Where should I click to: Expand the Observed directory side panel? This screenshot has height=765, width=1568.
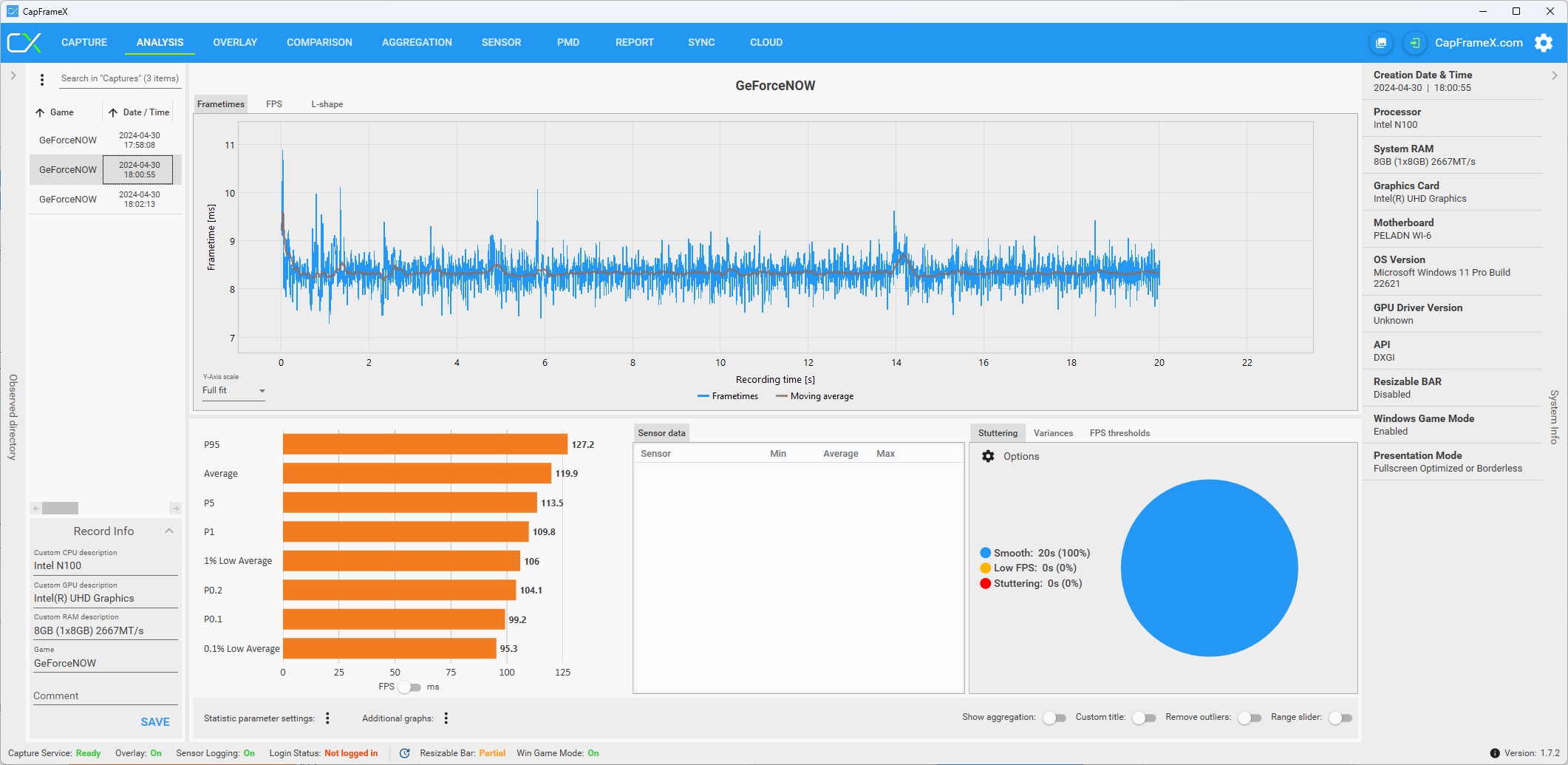pyautogui.click(x=13, y=75)
